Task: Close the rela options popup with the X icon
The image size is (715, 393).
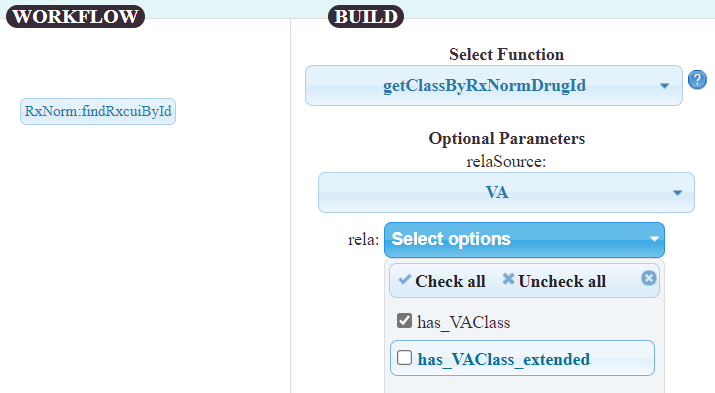Action: point(648,278)
